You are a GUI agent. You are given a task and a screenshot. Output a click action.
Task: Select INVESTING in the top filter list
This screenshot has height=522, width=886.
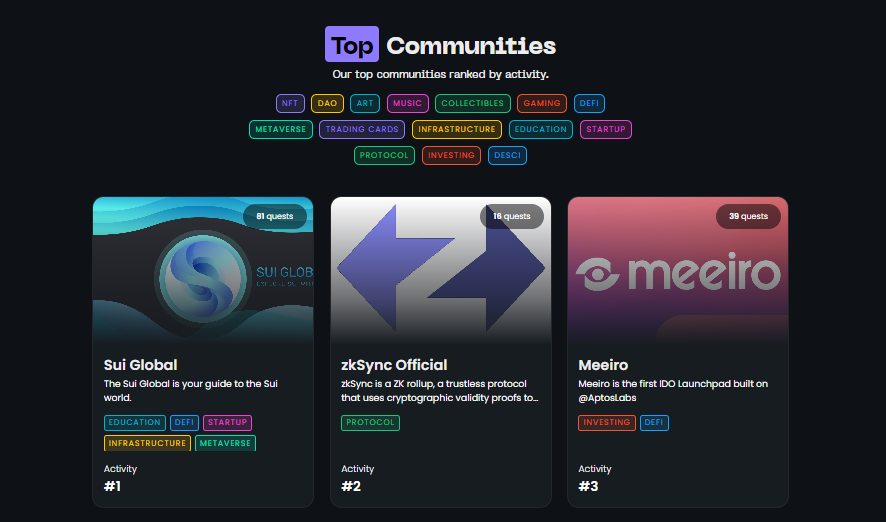click(451, 155)
